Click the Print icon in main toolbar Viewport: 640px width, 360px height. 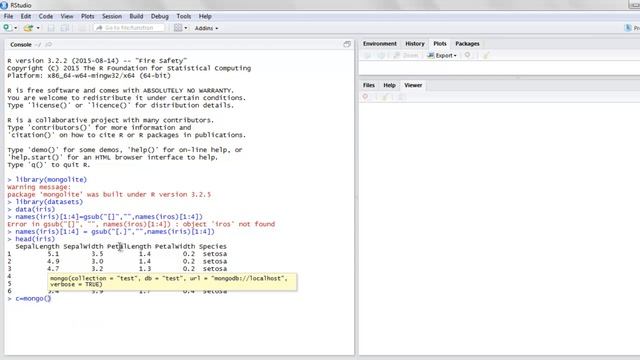tap(82, 28)
